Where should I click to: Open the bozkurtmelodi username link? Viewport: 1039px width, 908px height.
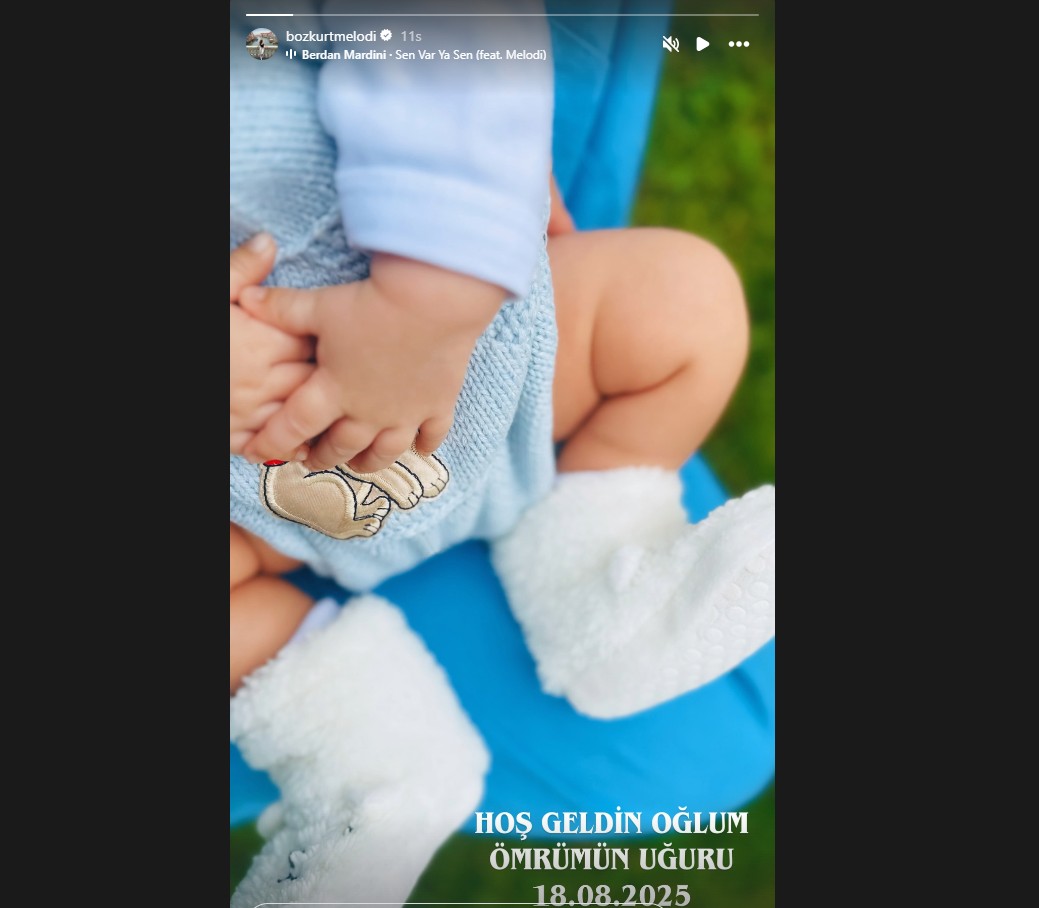pos(331,36)
